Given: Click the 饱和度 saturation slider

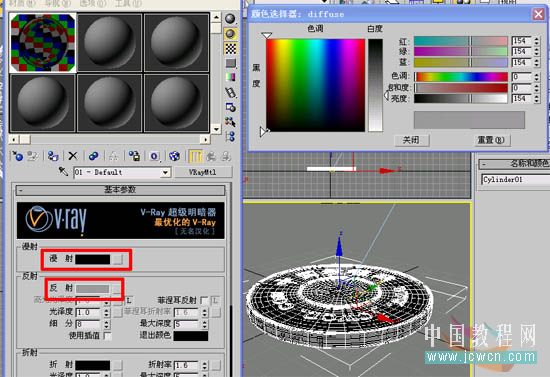Looking at the screenshot, I should point(461,87).
